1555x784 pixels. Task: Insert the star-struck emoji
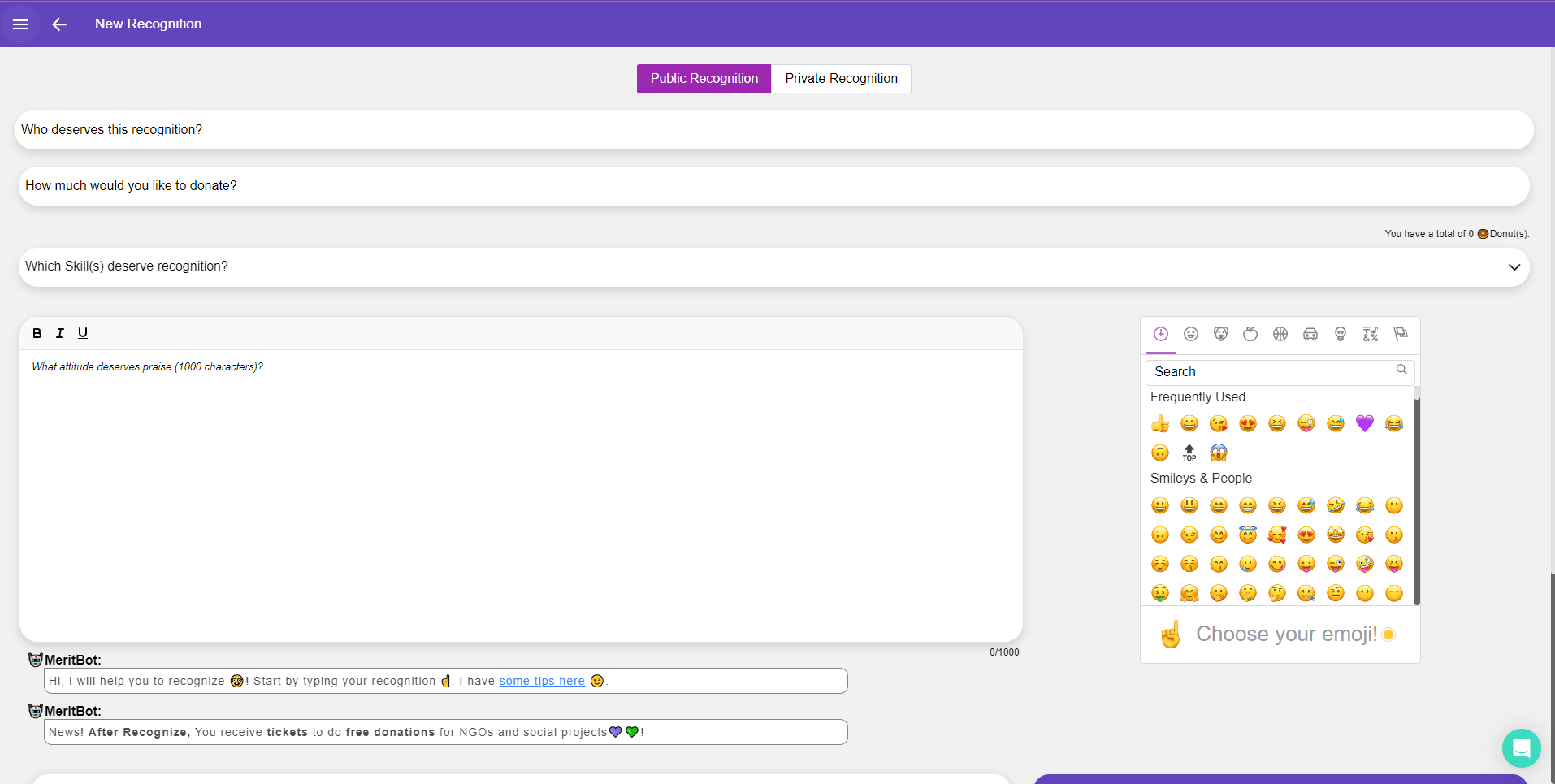tap(1336, 535)
